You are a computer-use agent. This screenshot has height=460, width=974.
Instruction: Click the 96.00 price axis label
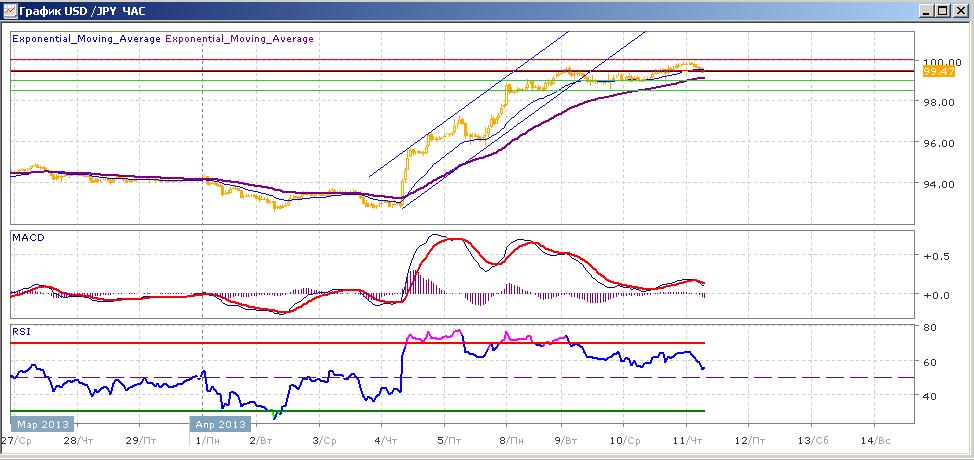click(937, 143)
